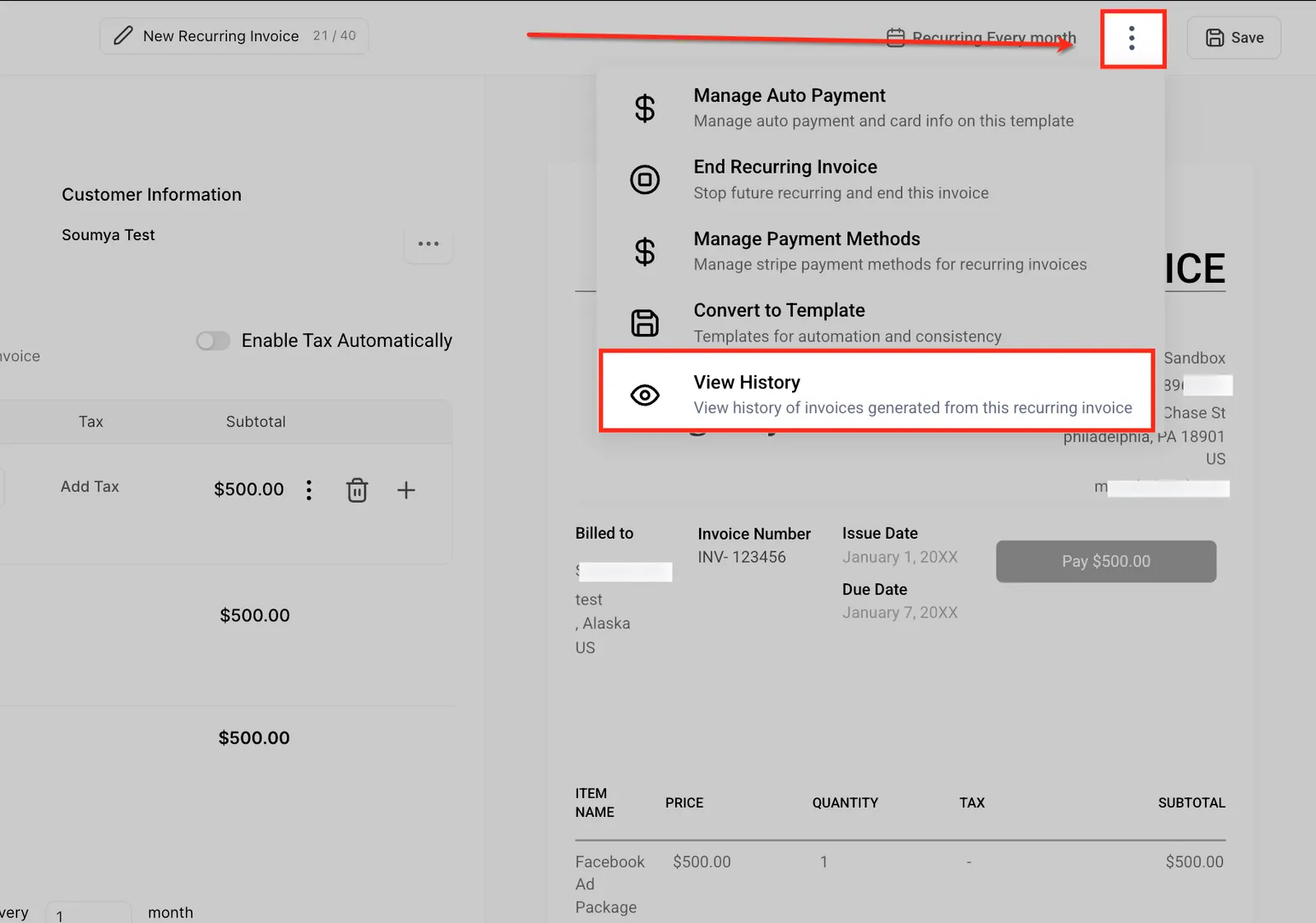Toggle Enable Tax Automatically switch

(x=213, y=341)
